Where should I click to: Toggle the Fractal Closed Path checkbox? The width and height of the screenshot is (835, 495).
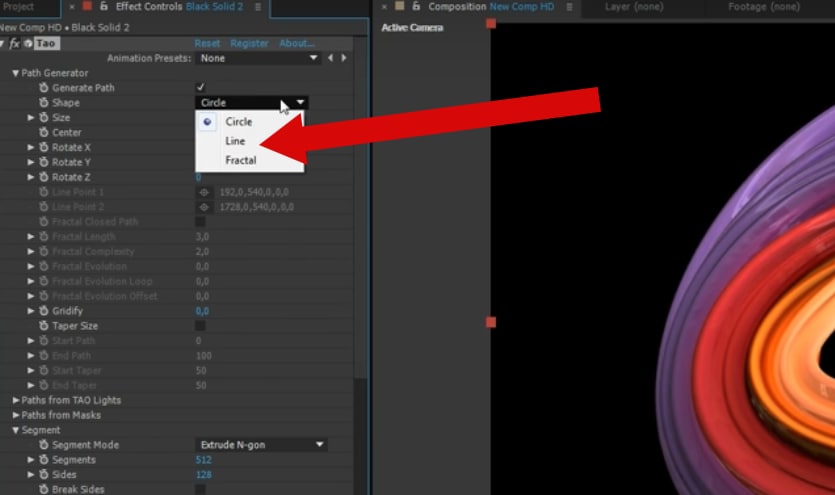tap(201, 221)
